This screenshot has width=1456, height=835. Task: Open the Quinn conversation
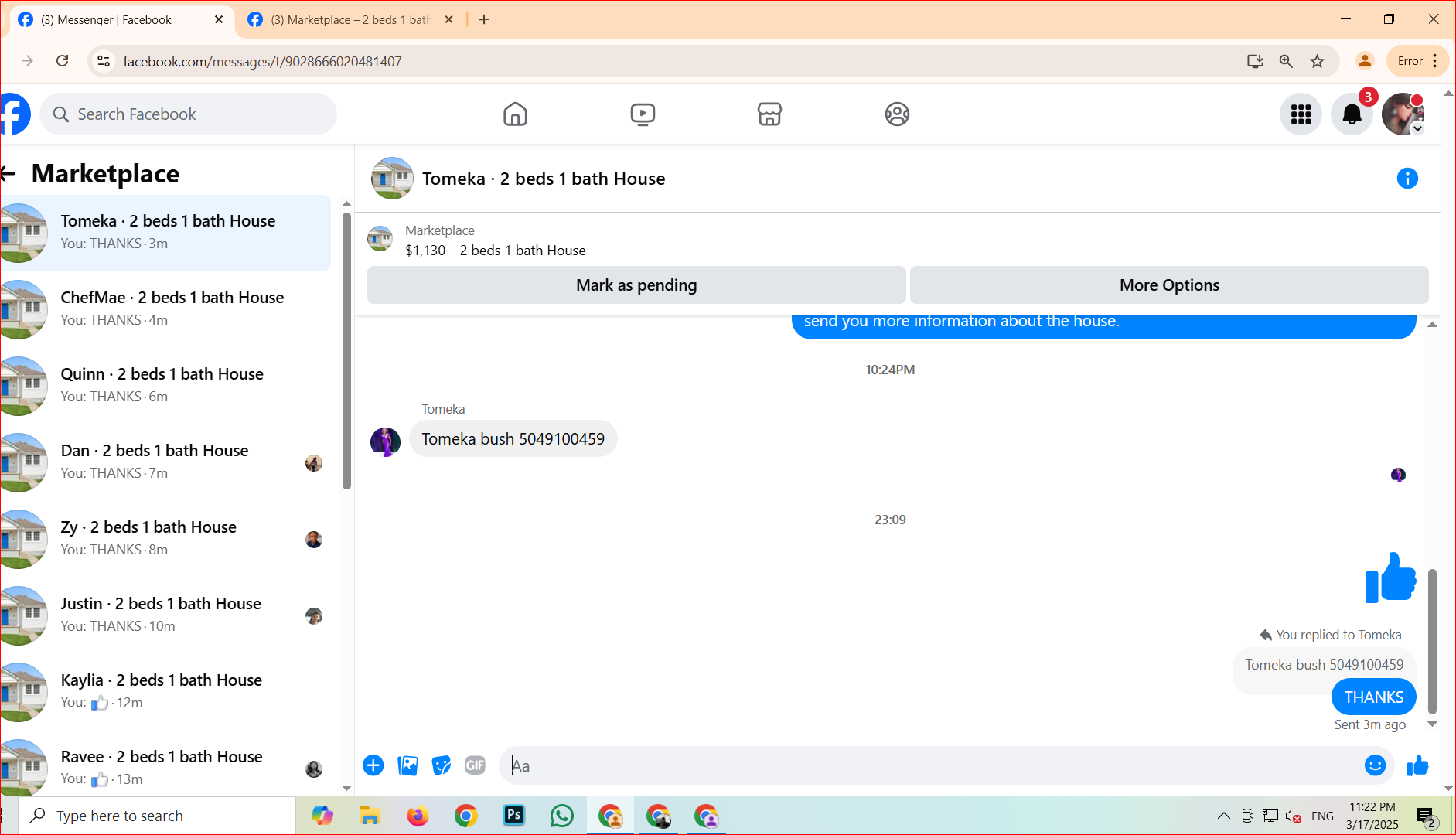[x=165, y=386]
